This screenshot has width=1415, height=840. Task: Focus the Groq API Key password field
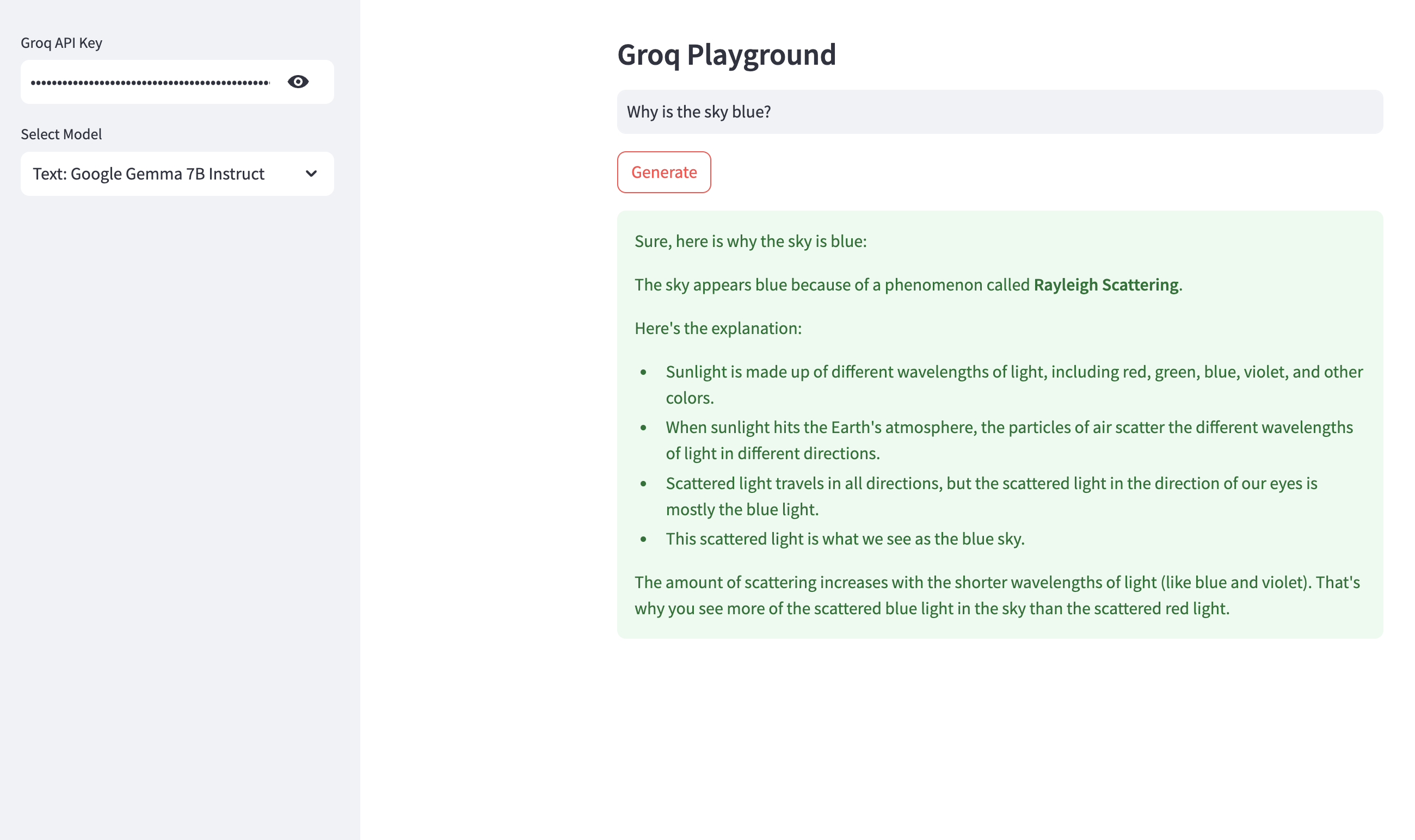[x=150, y=83]
